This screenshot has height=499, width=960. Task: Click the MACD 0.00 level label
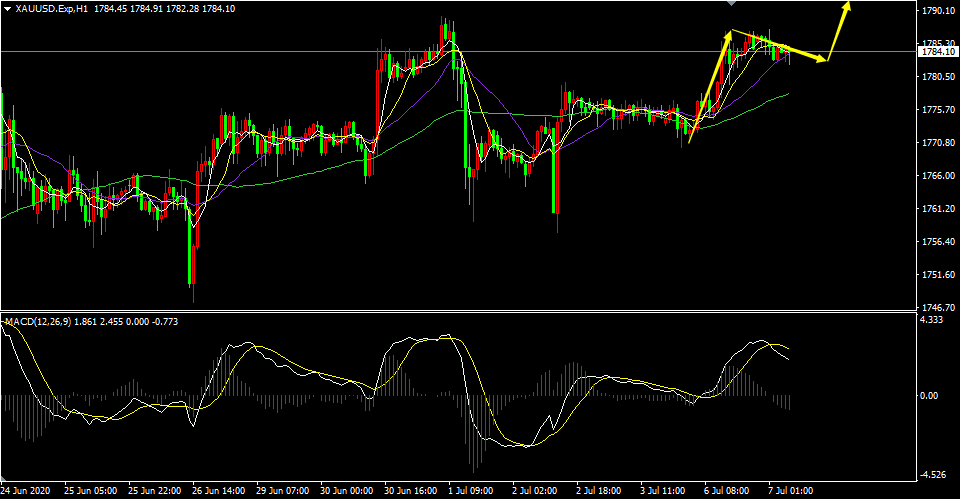(x=929, y=396)
